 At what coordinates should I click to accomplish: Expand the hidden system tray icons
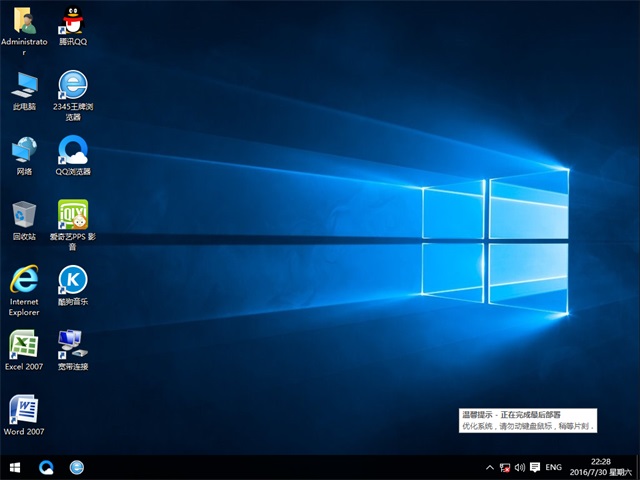(x=489, y=467)
